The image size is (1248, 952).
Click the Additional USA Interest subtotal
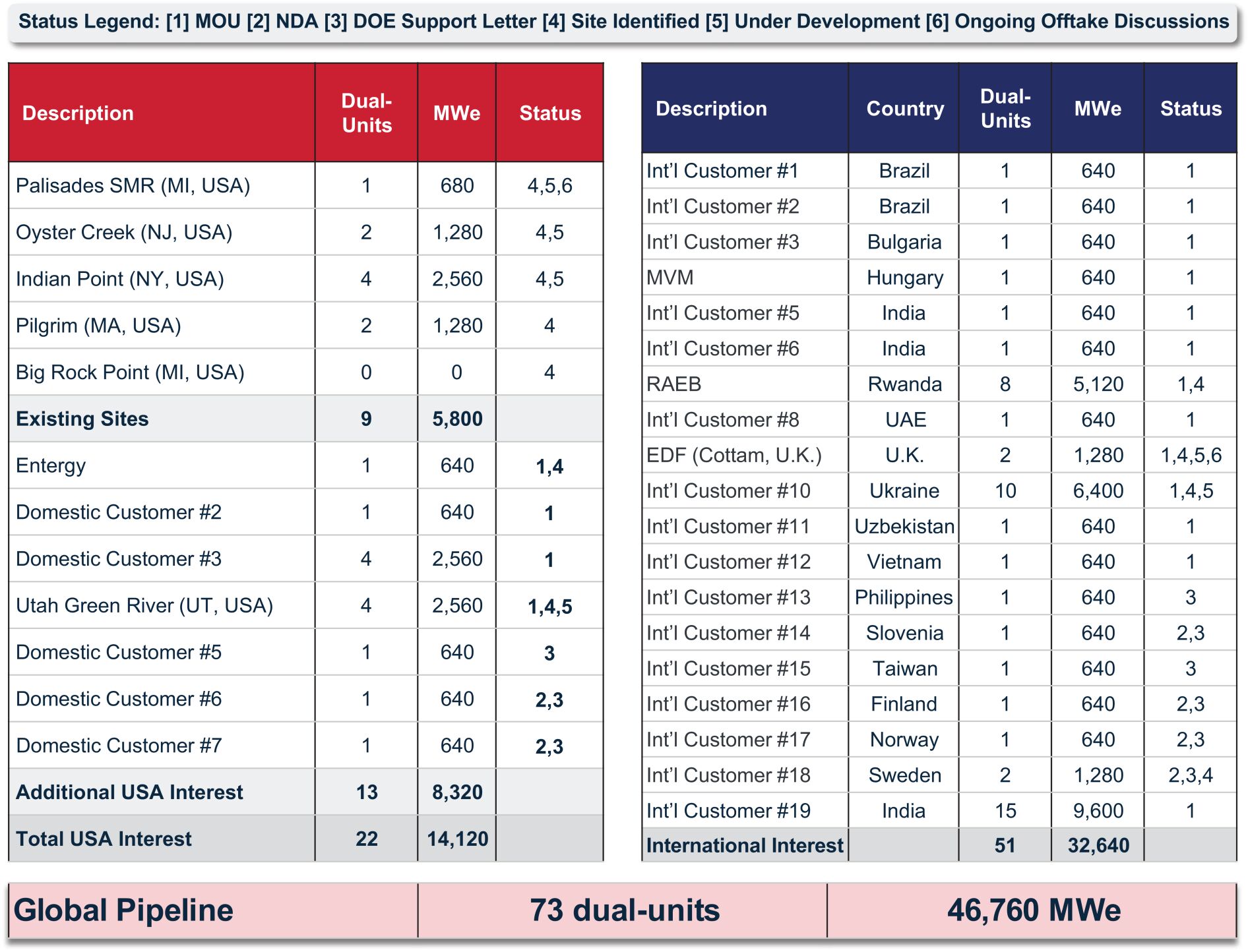pyautogui.click(x=306, y=792)
